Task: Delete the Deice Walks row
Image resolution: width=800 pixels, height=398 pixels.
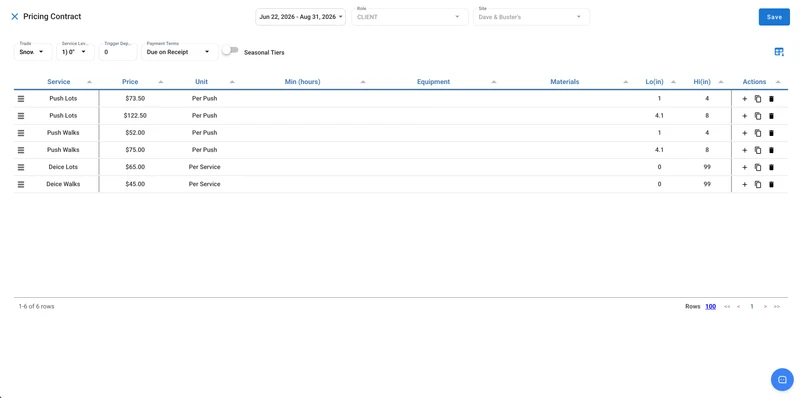Action: coord(771,184)
